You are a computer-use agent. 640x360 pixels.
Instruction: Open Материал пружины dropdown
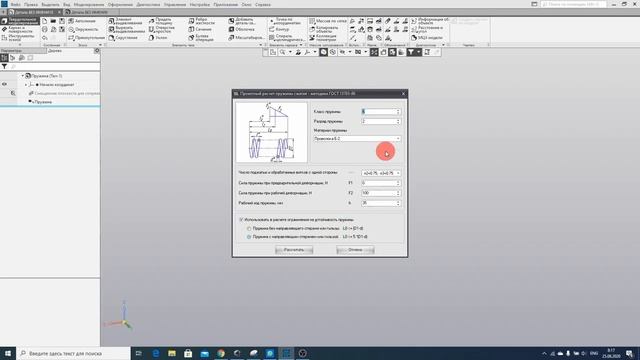coord(357,139)
